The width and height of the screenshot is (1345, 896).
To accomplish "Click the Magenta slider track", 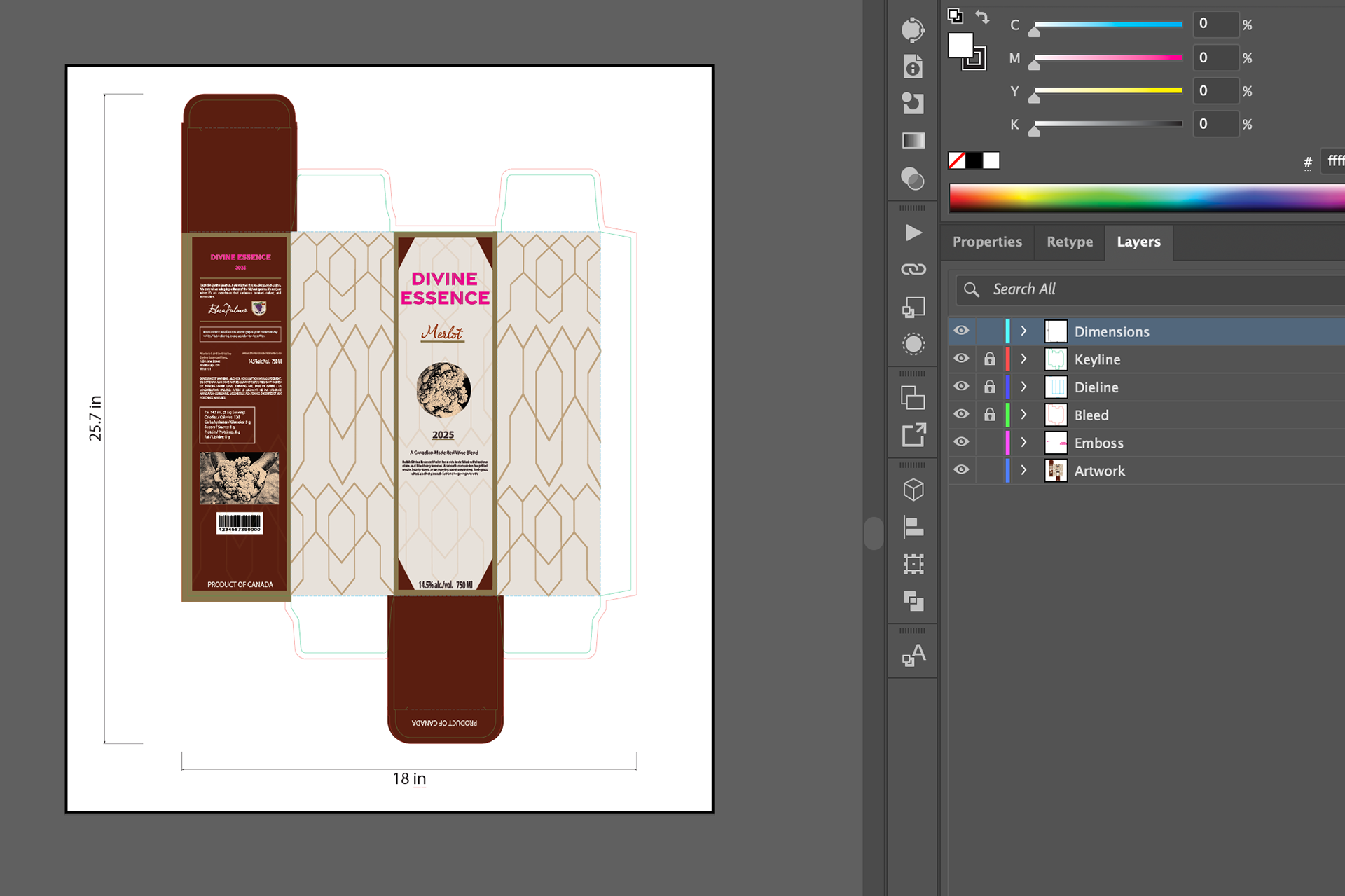I will (1109, 57).
